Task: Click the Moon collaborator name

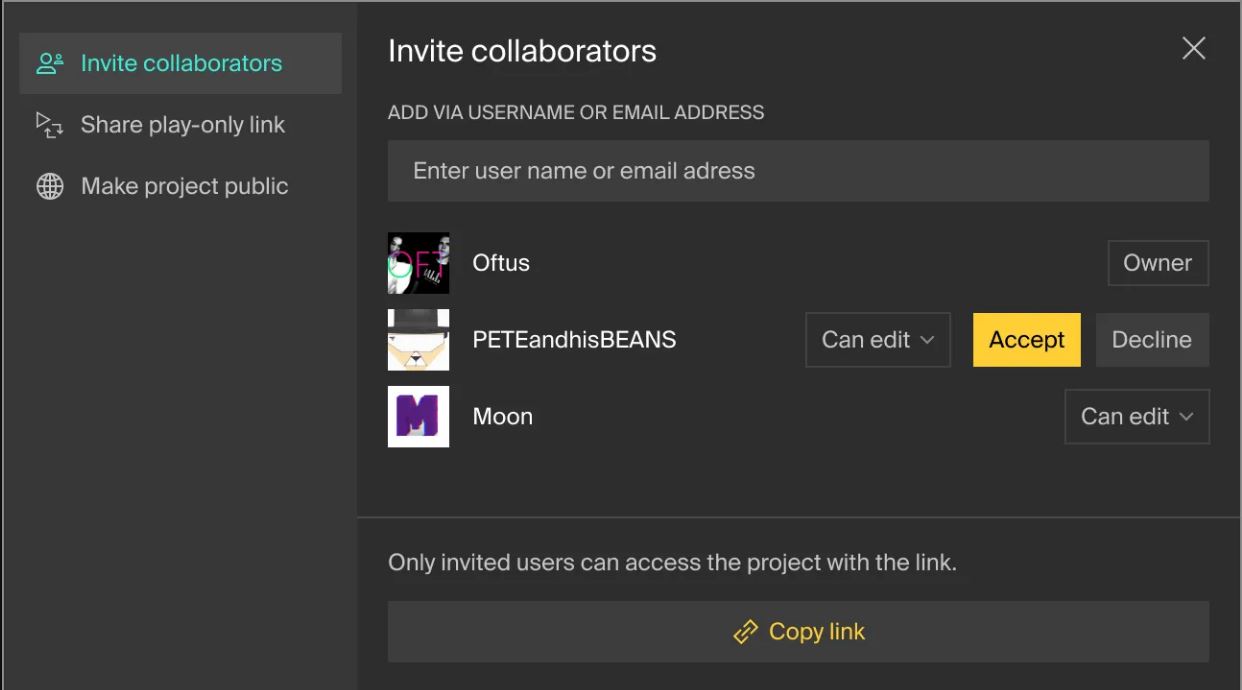Action: (x=502, y=416)
